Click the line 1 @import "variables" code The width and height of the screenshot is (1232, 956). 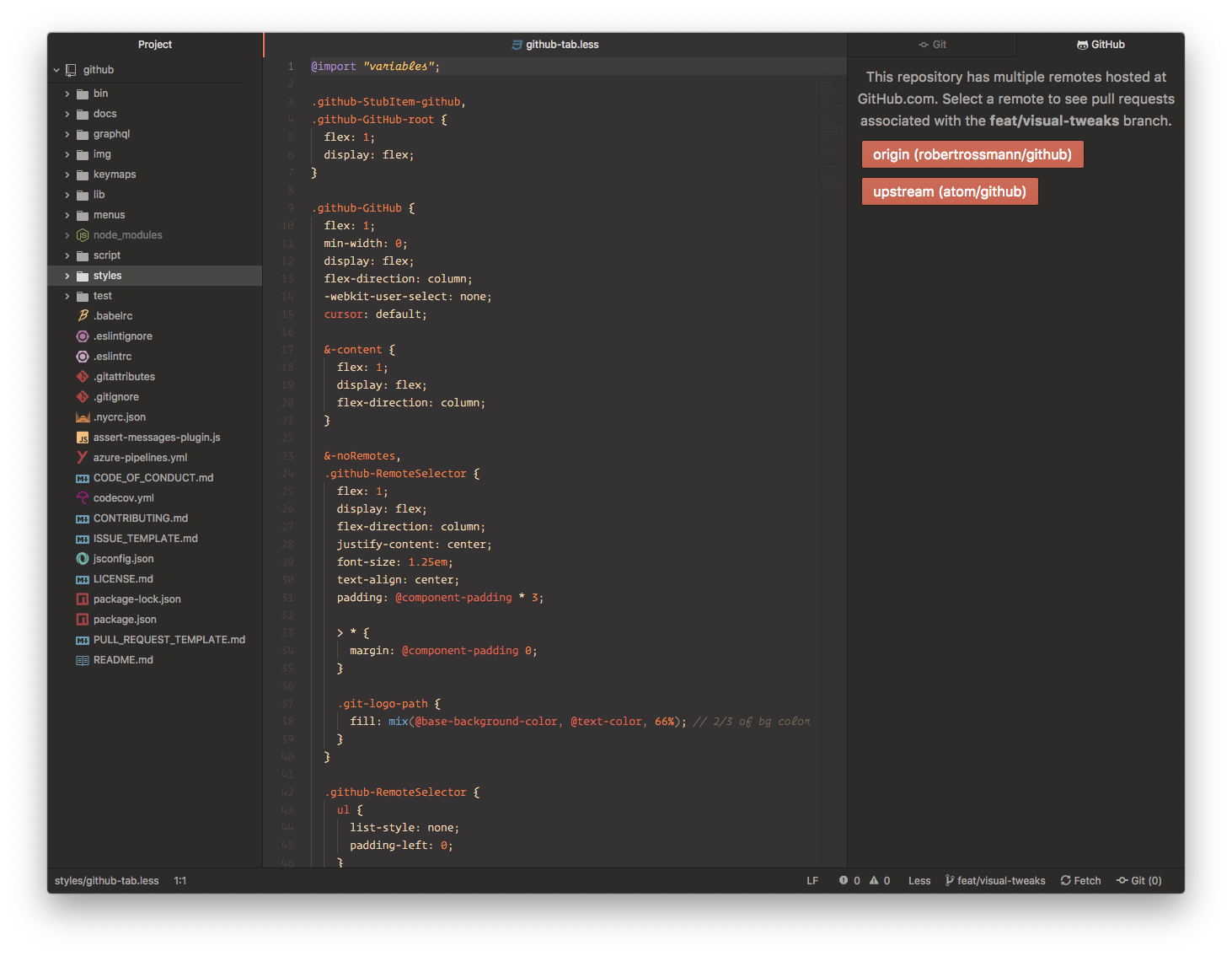click(376, 67)
